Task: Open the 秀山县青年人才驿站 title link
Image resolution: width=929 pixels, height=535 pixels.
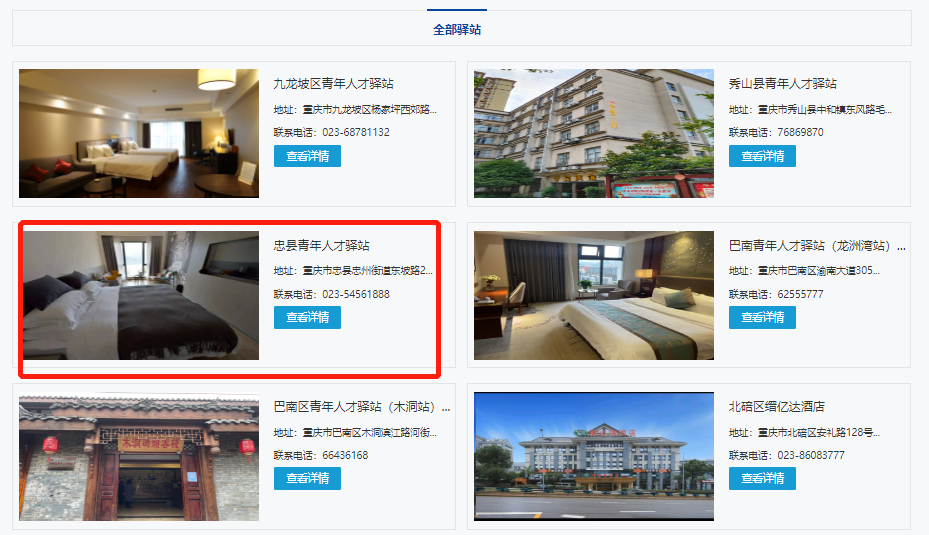Action: coord(783,84)
